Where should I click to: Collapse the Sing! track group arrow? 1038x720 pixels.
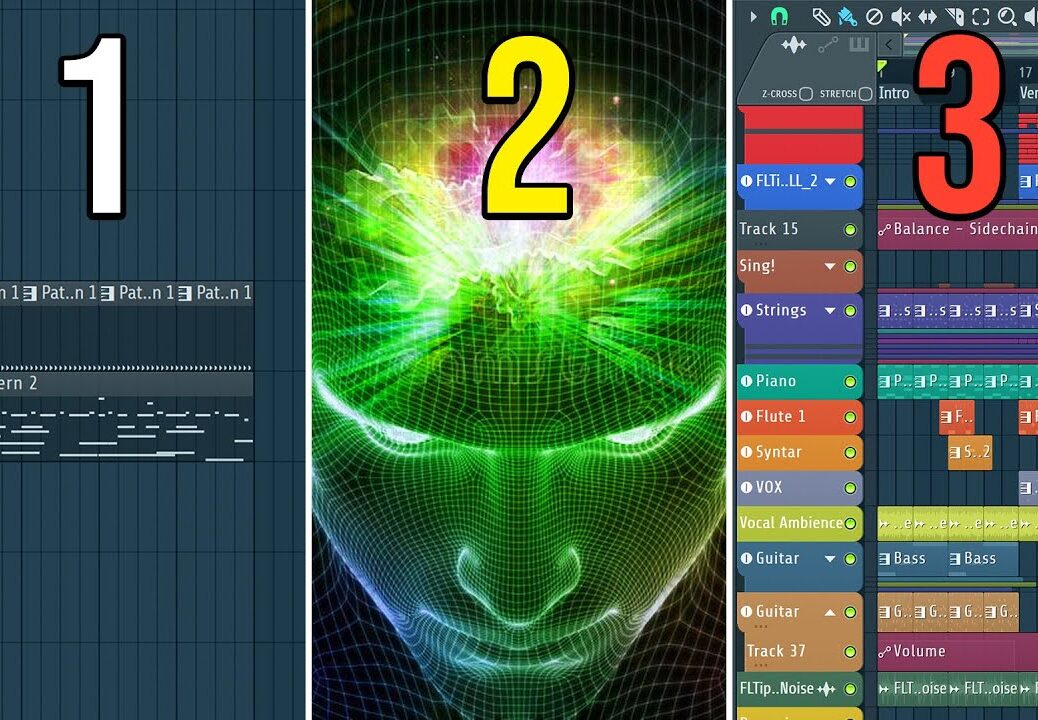[x=829, y=267]
